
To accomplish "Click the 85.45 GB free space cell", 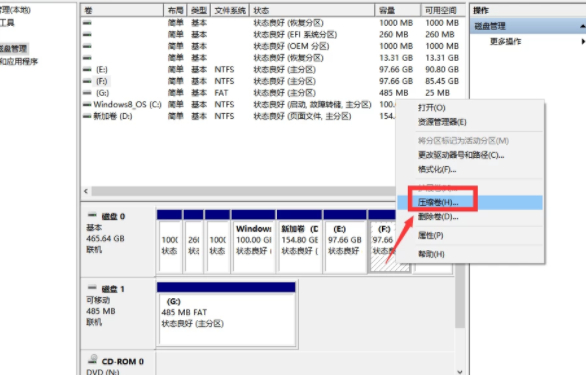I will pos(442,81).
